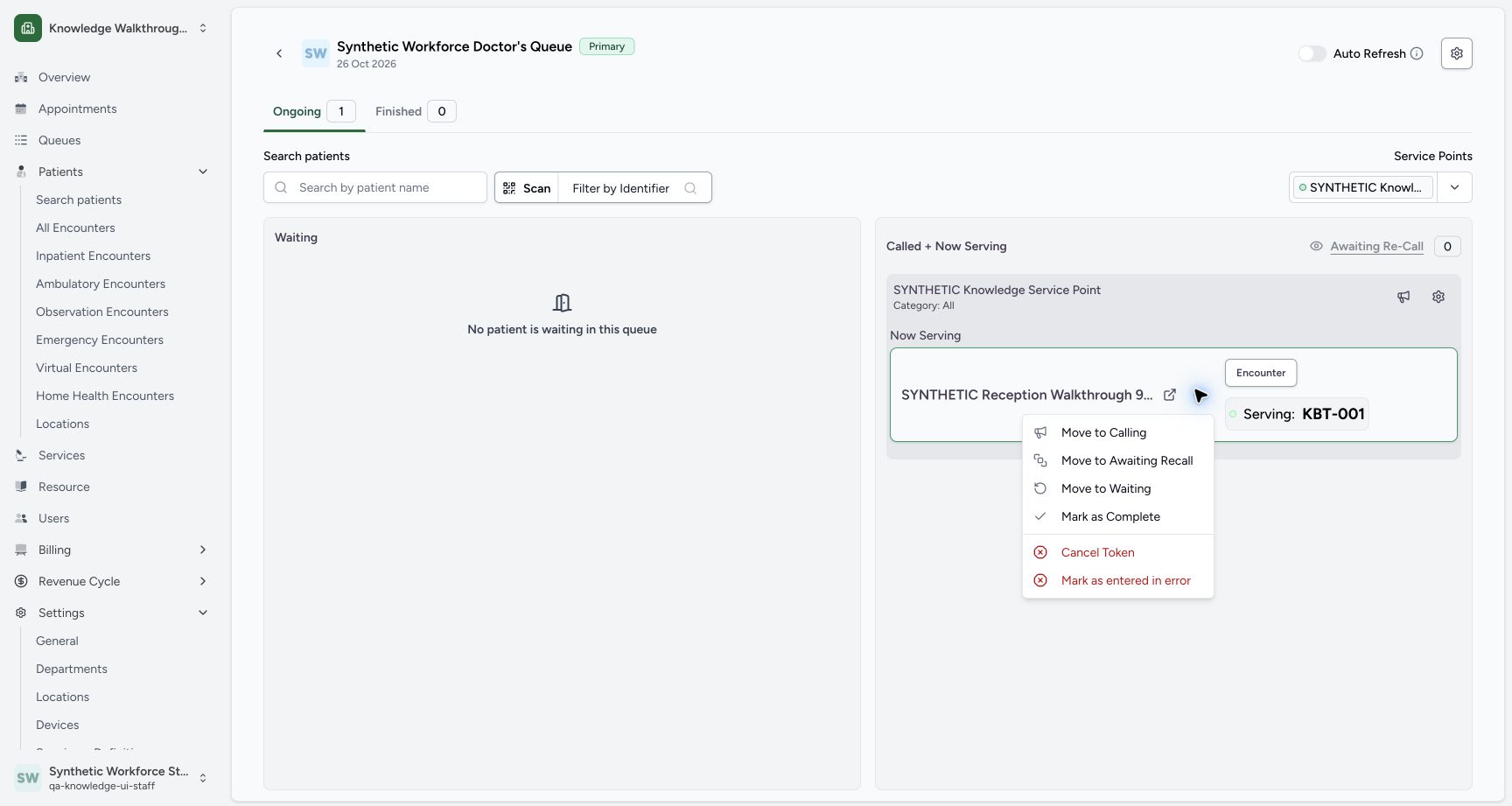Click the Filter by Identifier field
The height and width of the screenshot is (806, 1512).
[634, 188]
